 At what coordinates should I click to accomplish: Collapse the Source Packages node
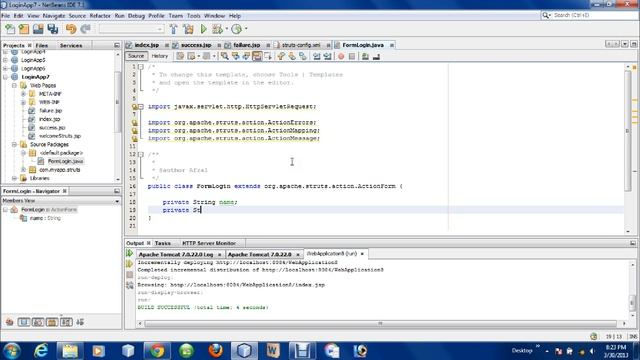tap(15, 144)
